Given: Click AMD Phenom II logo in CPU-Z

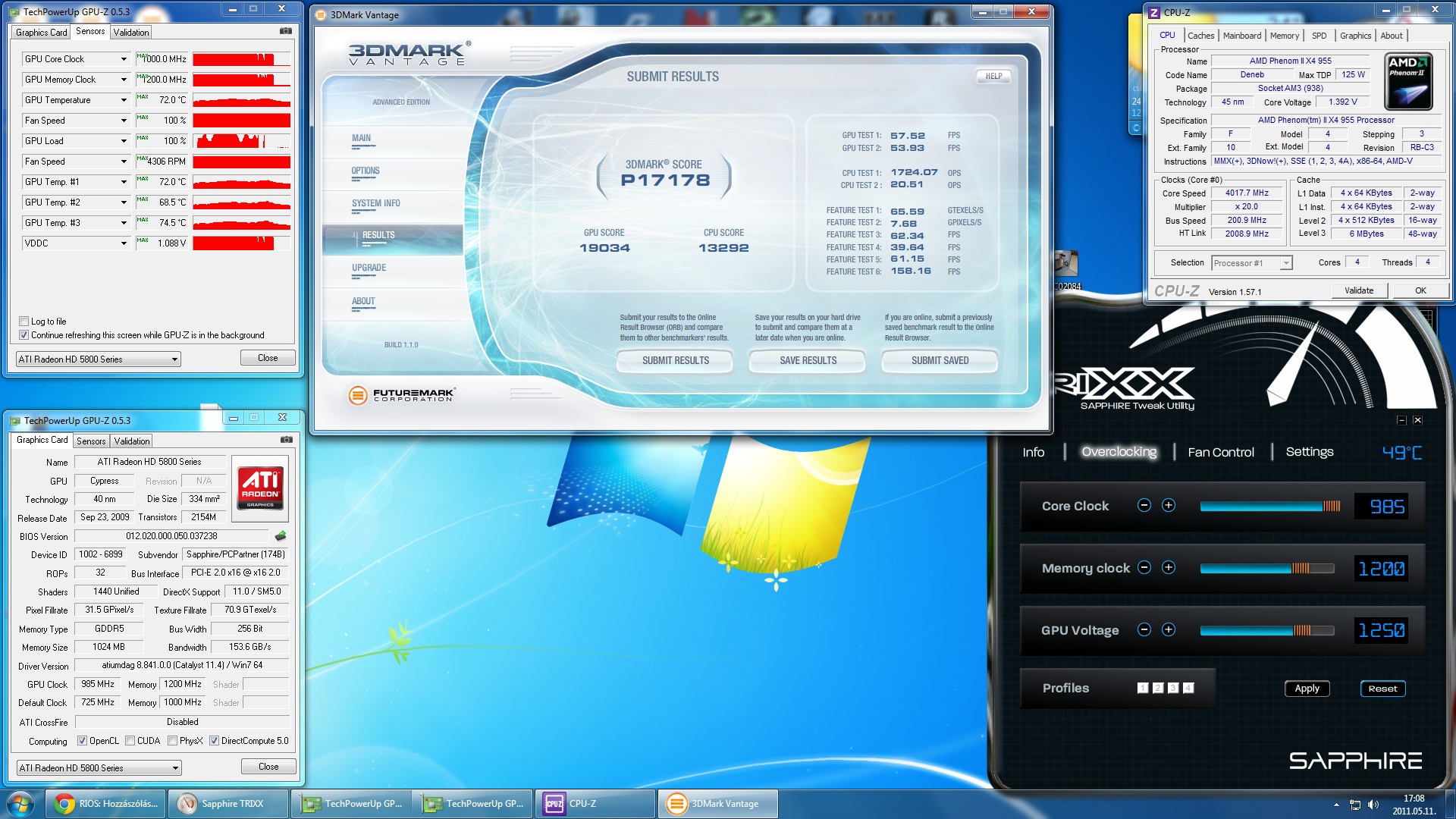Looking at the screenshot, I should [x=1408, y=82].
